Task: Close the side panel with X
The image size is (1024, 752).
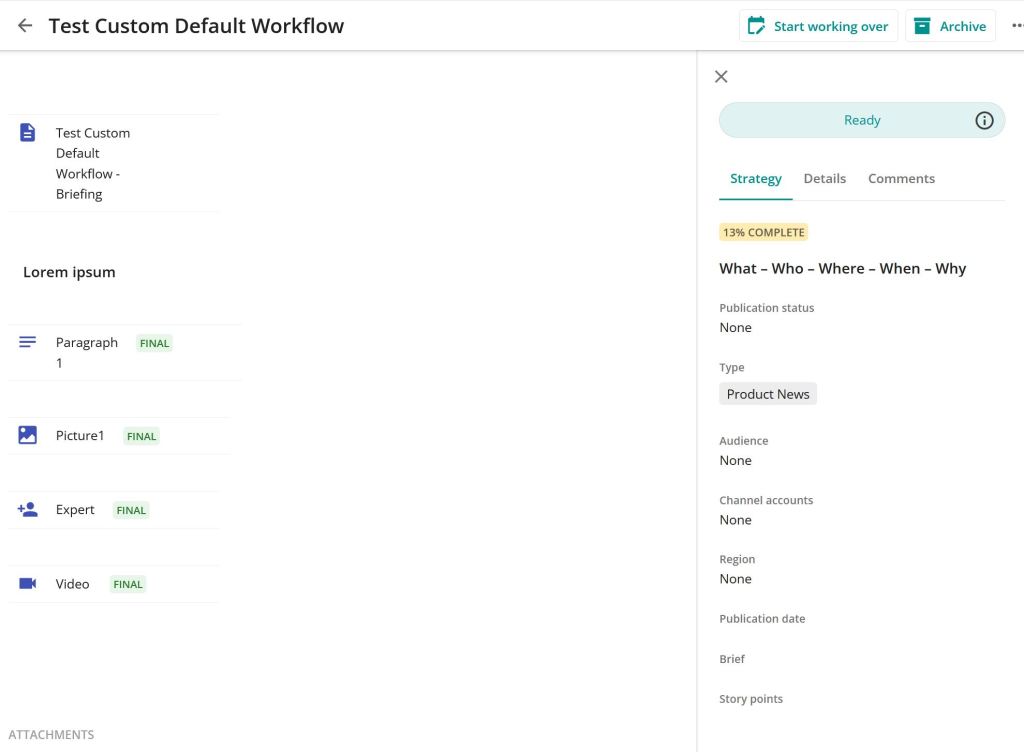Action: tap(721, 77)
